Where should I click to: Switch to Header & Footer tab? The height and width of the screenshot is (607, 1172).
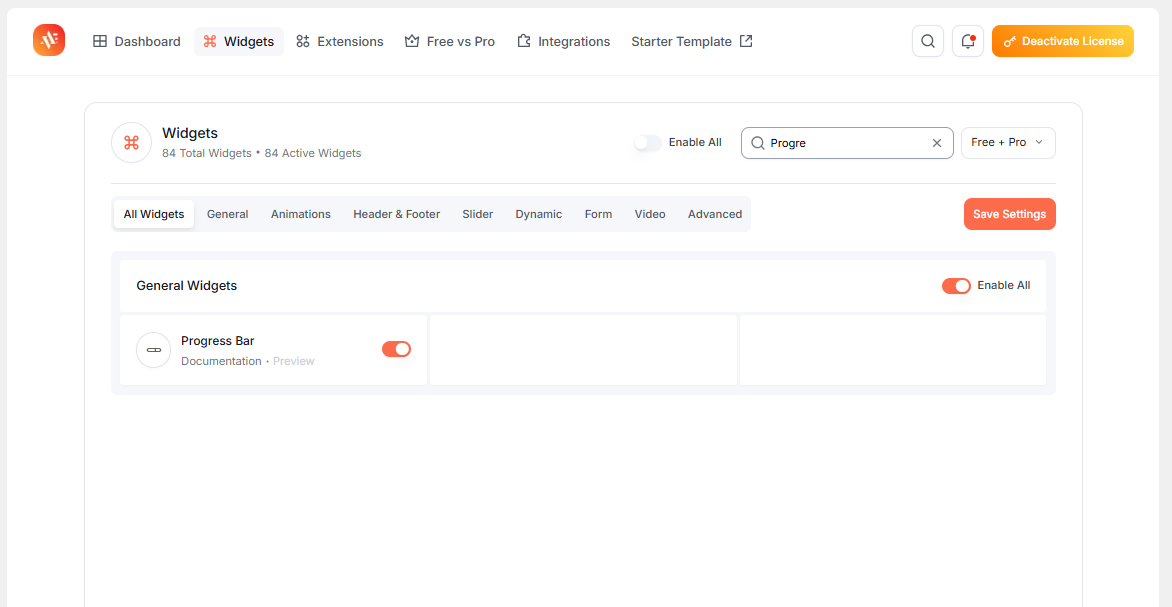[x=397, y=214]
